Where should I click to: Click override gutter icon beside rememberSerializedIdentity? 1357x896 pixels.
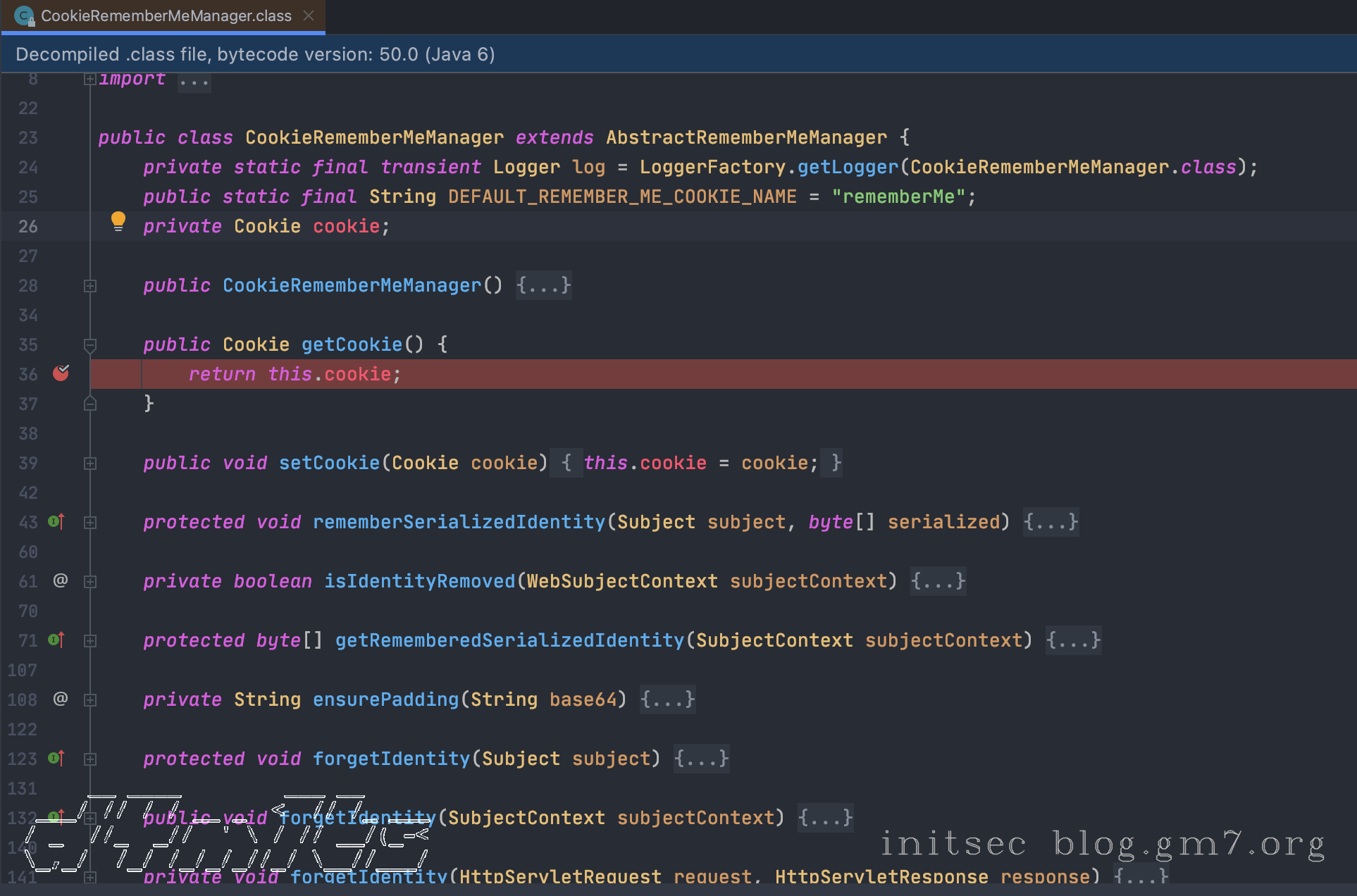(56, 522)
